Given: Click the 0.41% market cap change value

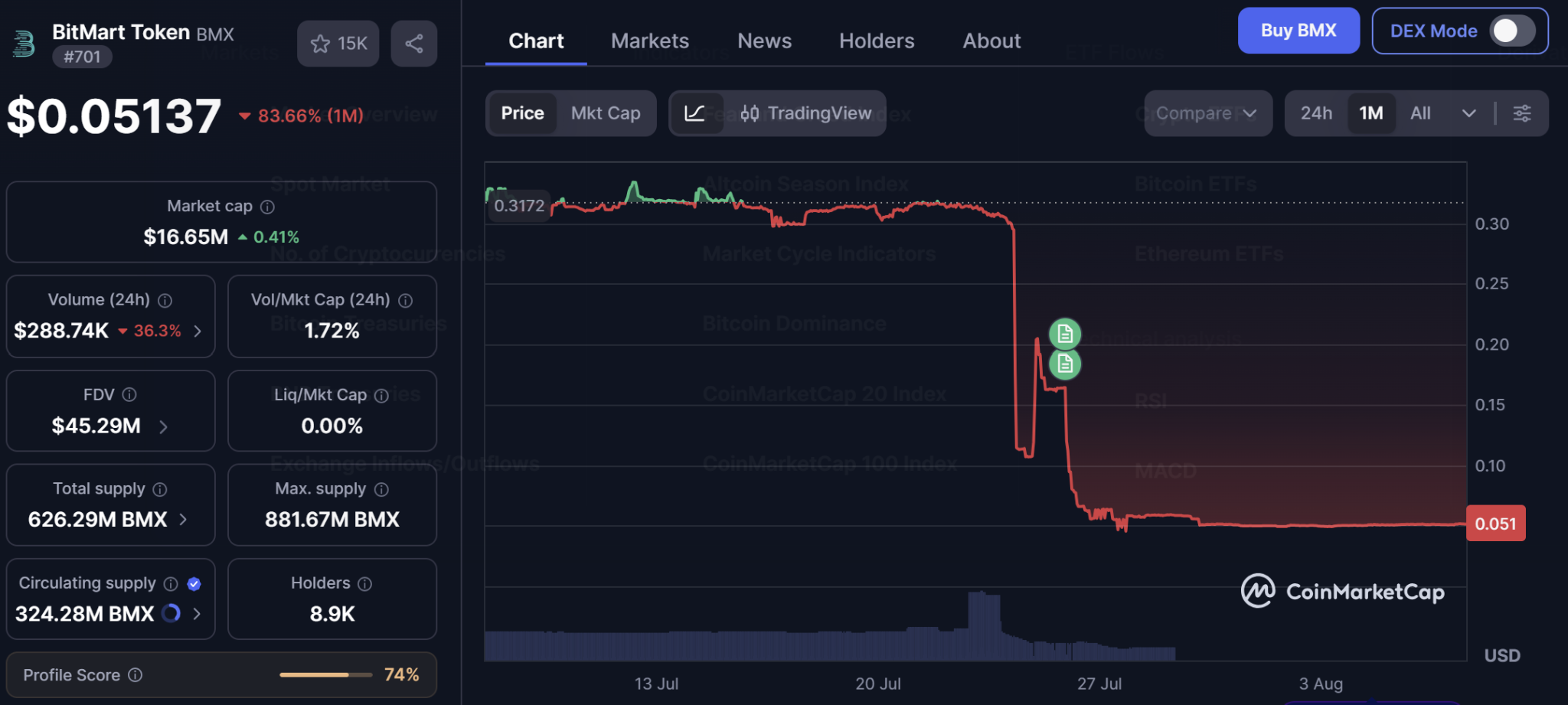Looking at the screenshot, I should [269, 237].
